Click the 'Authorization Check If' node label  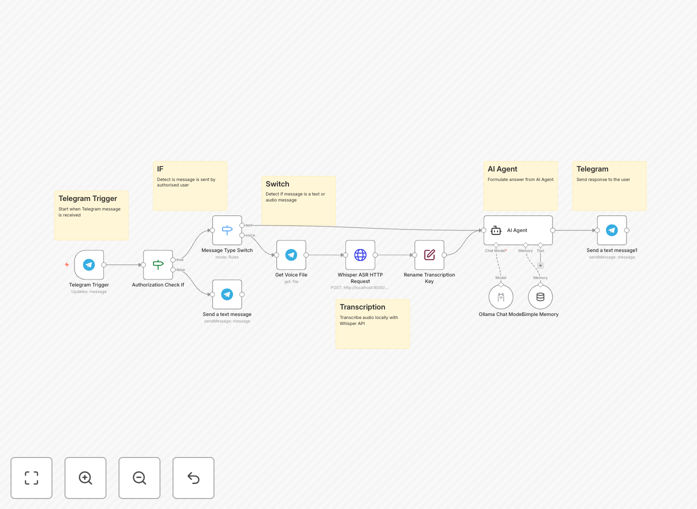click(x=158, y=285)
